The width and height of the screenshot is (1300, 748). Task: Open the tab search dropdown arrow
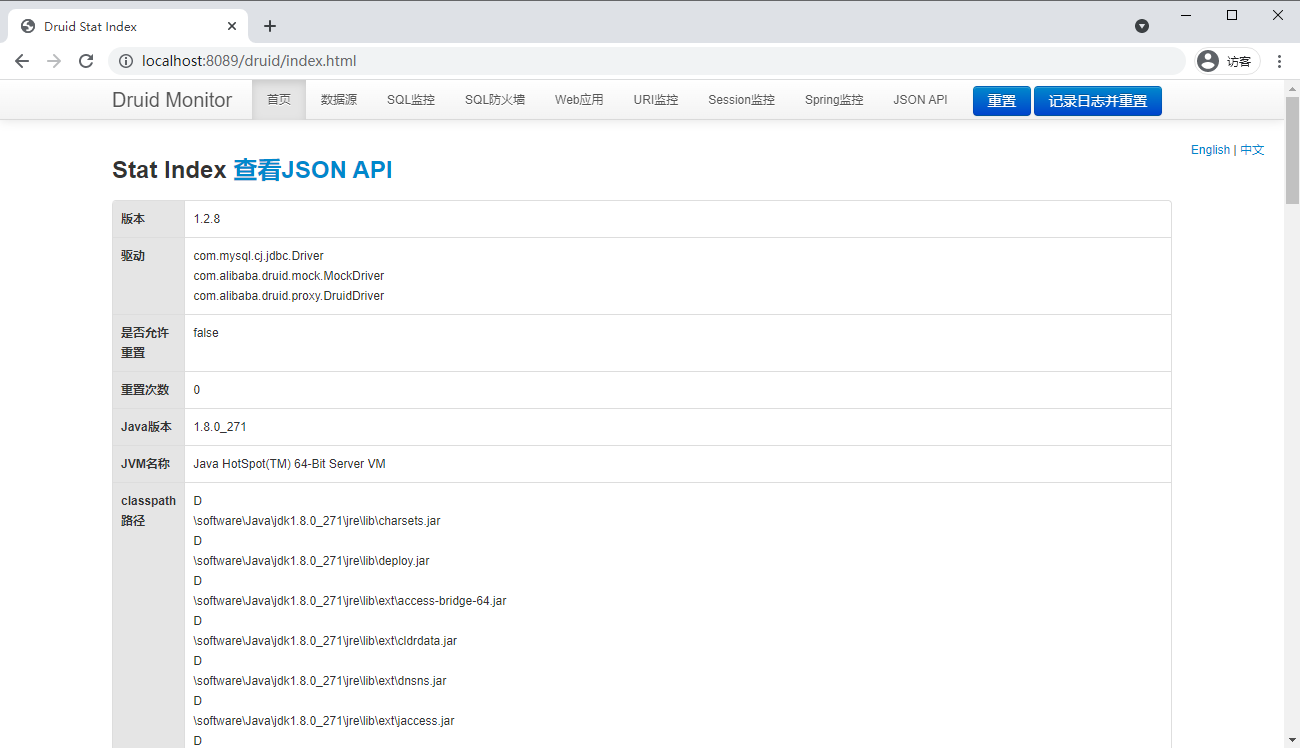[x=1142, y=26]
